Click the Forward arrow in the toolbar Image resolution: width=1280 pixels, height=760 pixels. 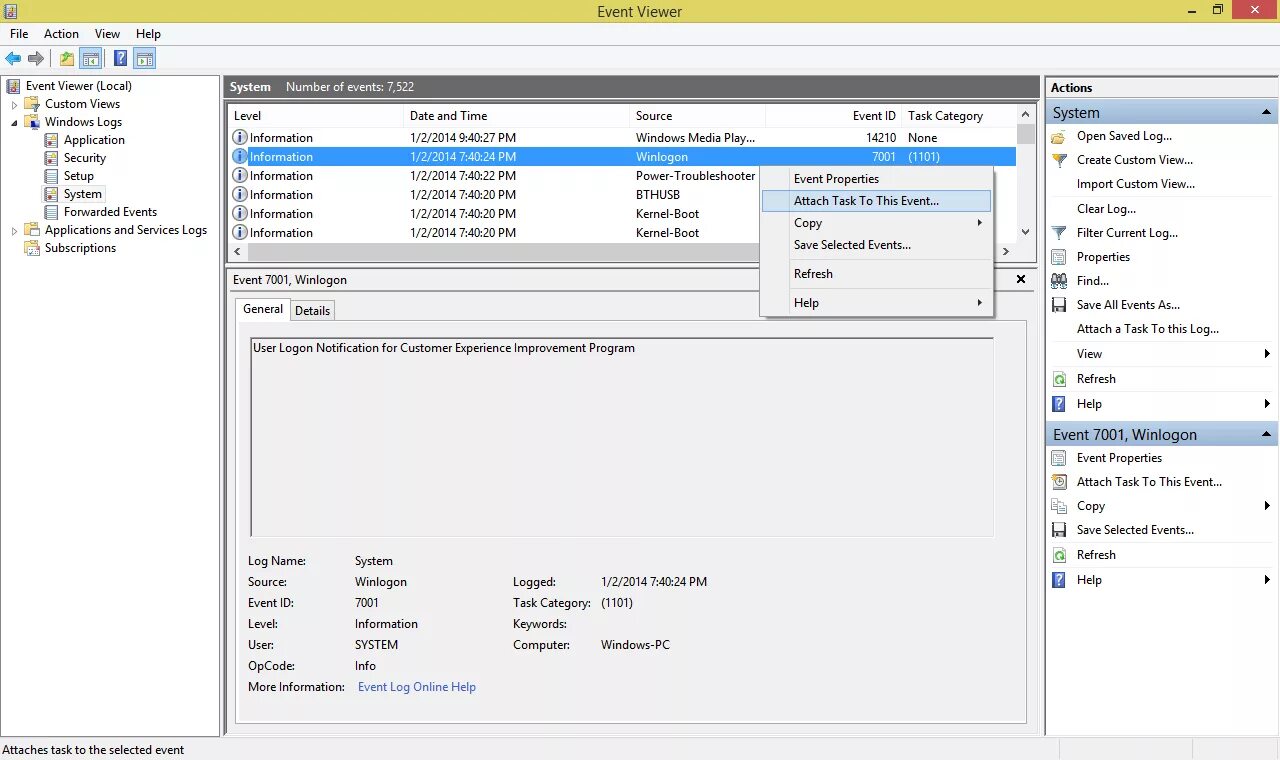click(36, 59)
